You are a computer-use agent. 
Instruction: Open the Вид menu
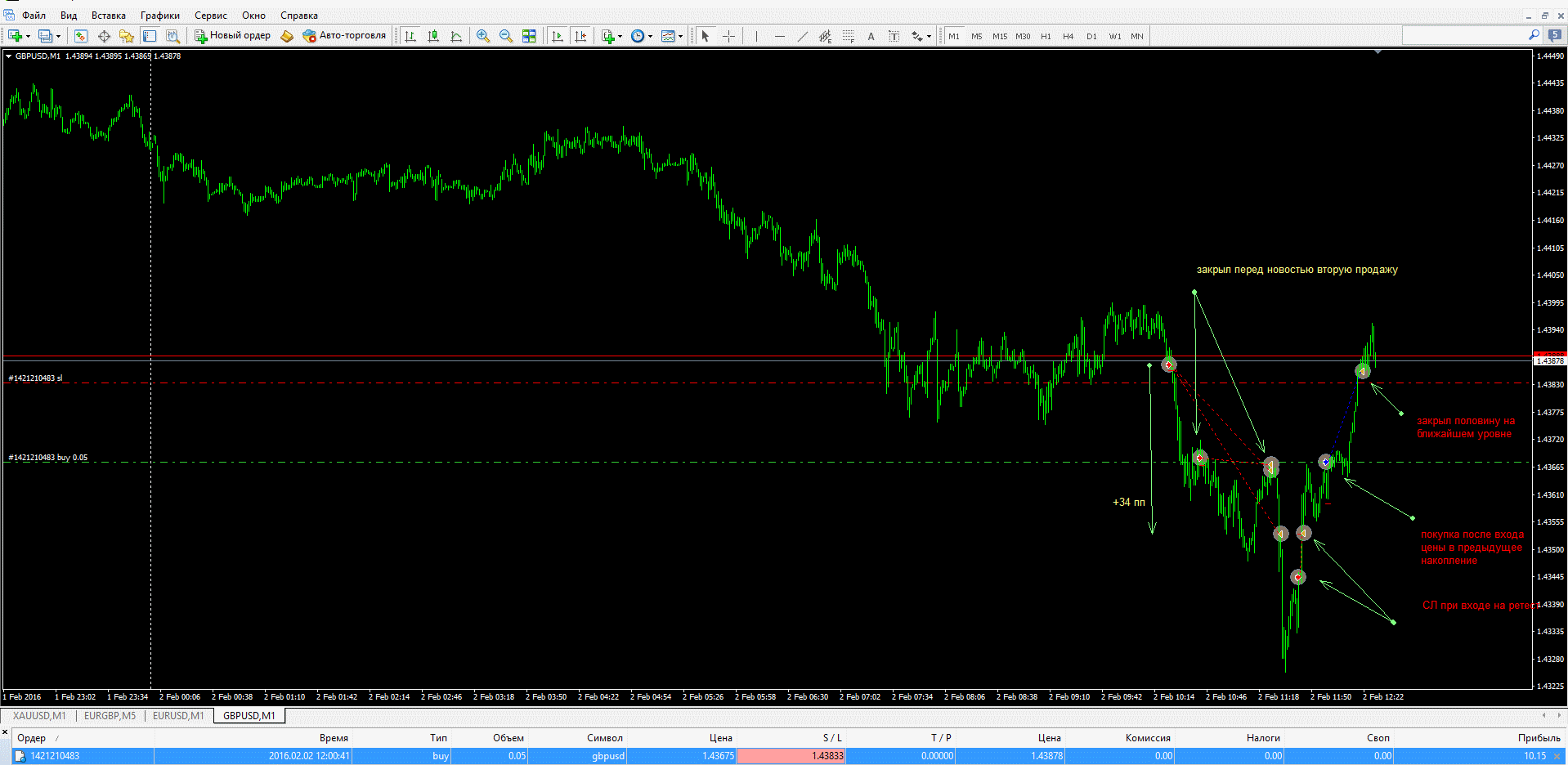(69, 16)
